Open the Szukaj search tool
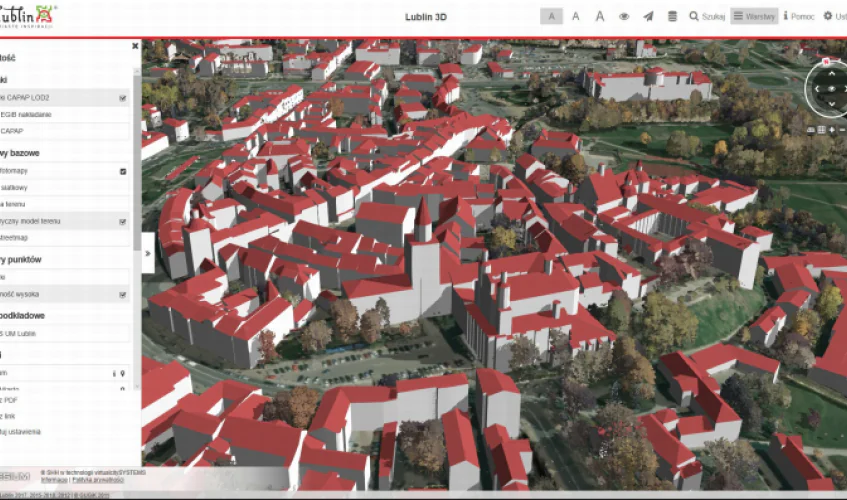 (x=707, y=17)
